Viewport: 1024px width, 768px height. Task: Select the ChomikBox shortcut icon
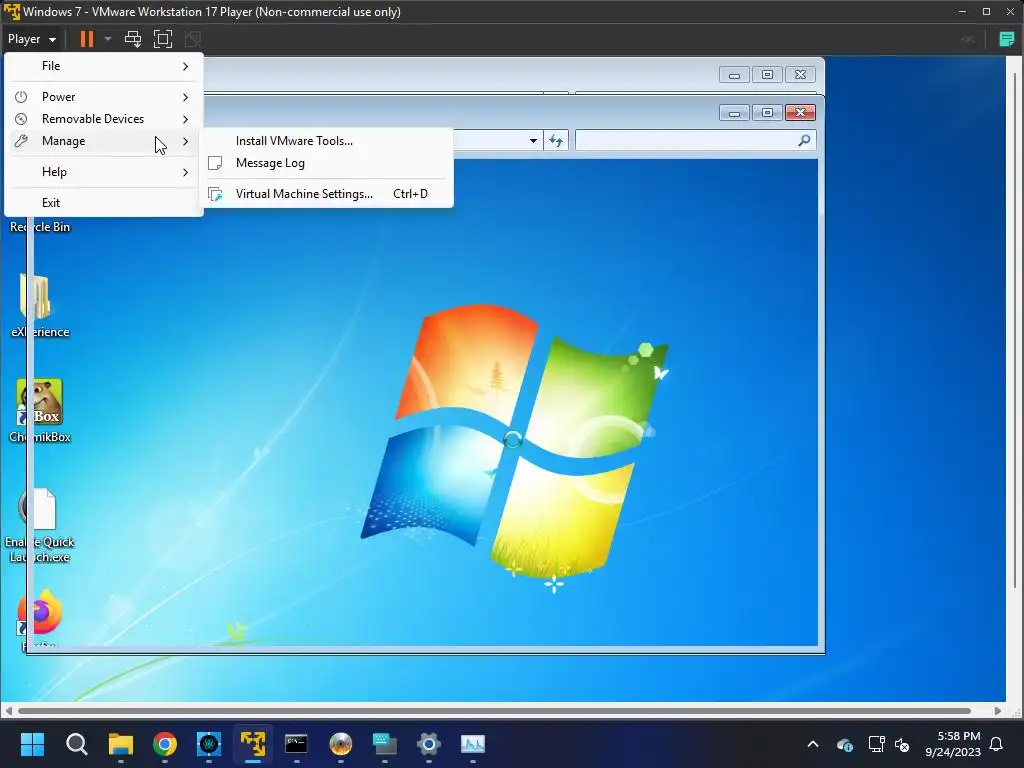(39, 410)
